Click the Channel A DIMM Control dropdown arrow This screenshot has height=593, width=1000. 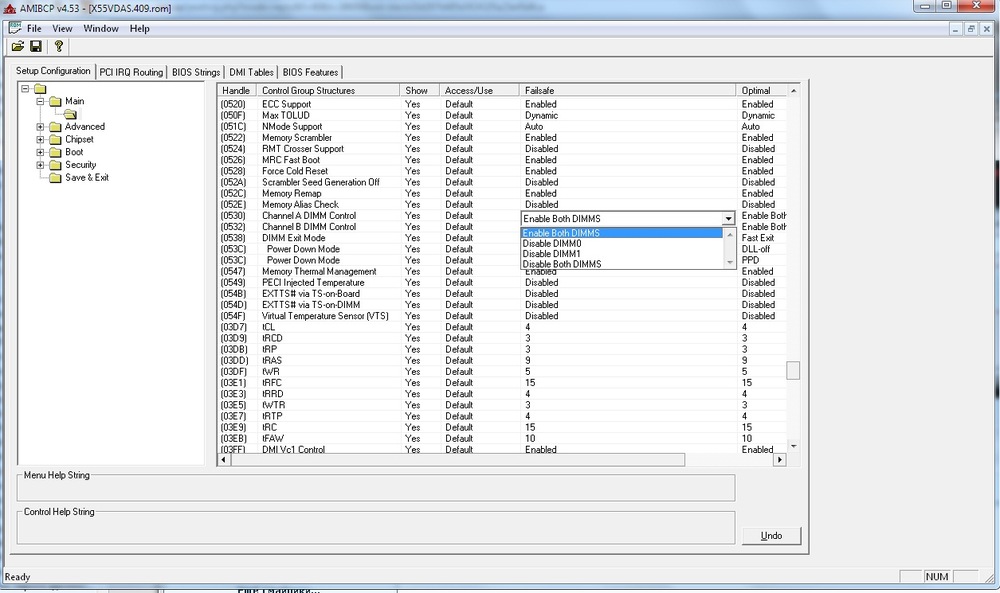point(727,218)
